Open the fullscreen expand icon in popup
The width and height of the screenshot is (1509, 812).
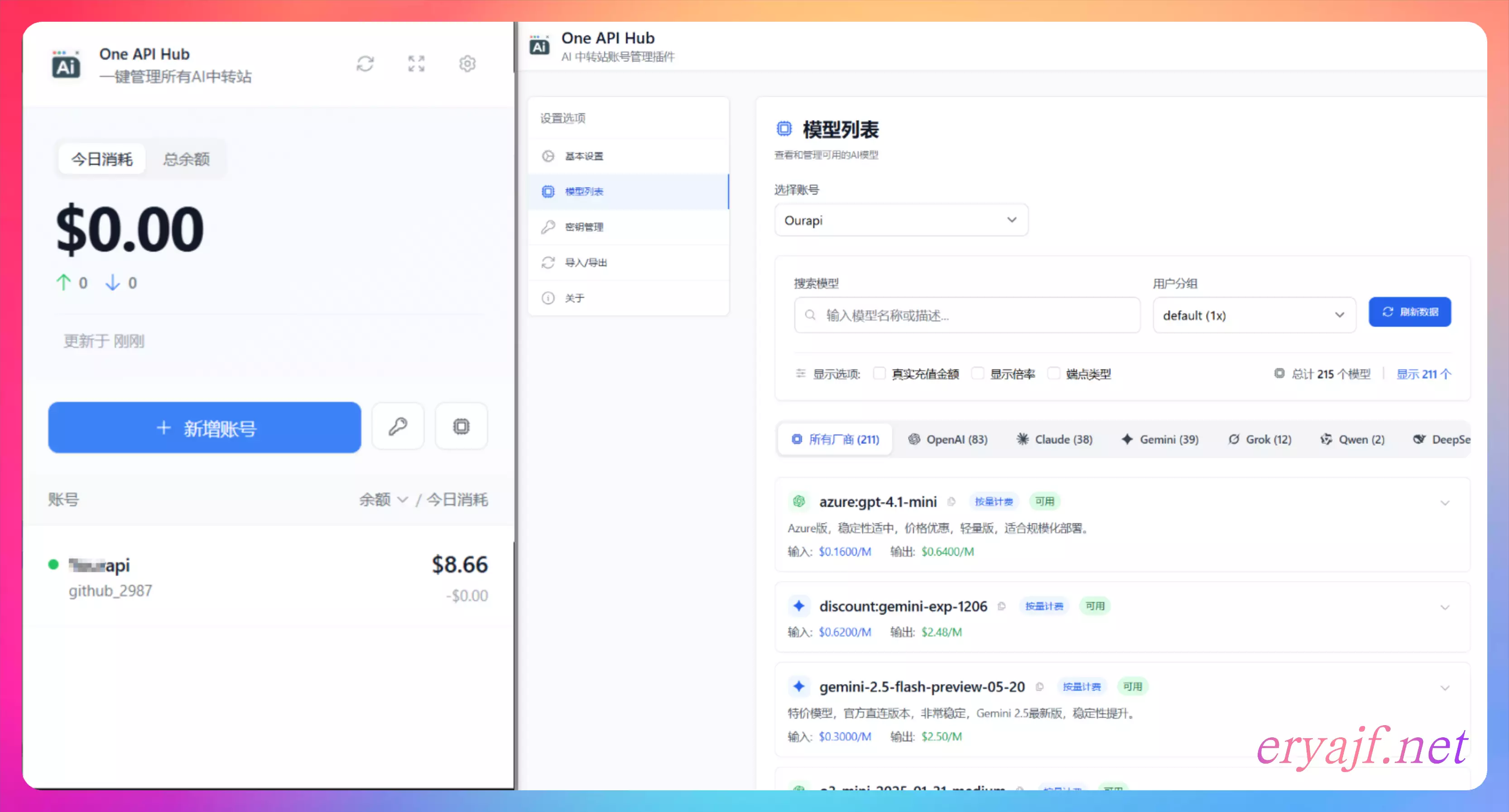[416, 63]
